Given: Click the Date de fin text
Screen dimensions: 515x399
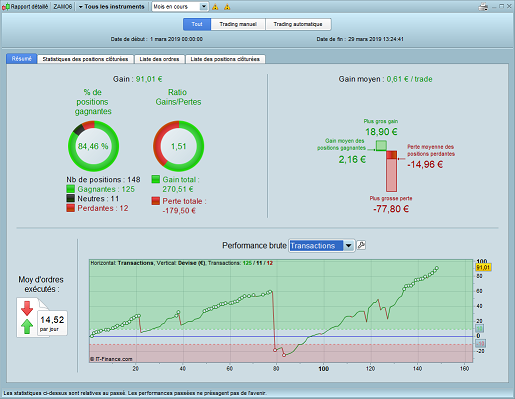Looking at the screenshot, I should [x=360, y=39].
